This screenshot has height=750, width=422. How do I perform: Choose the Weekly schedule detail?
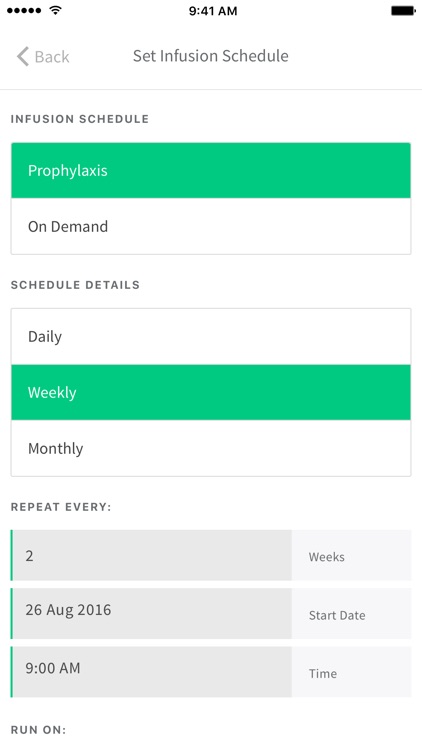point(211,393)
